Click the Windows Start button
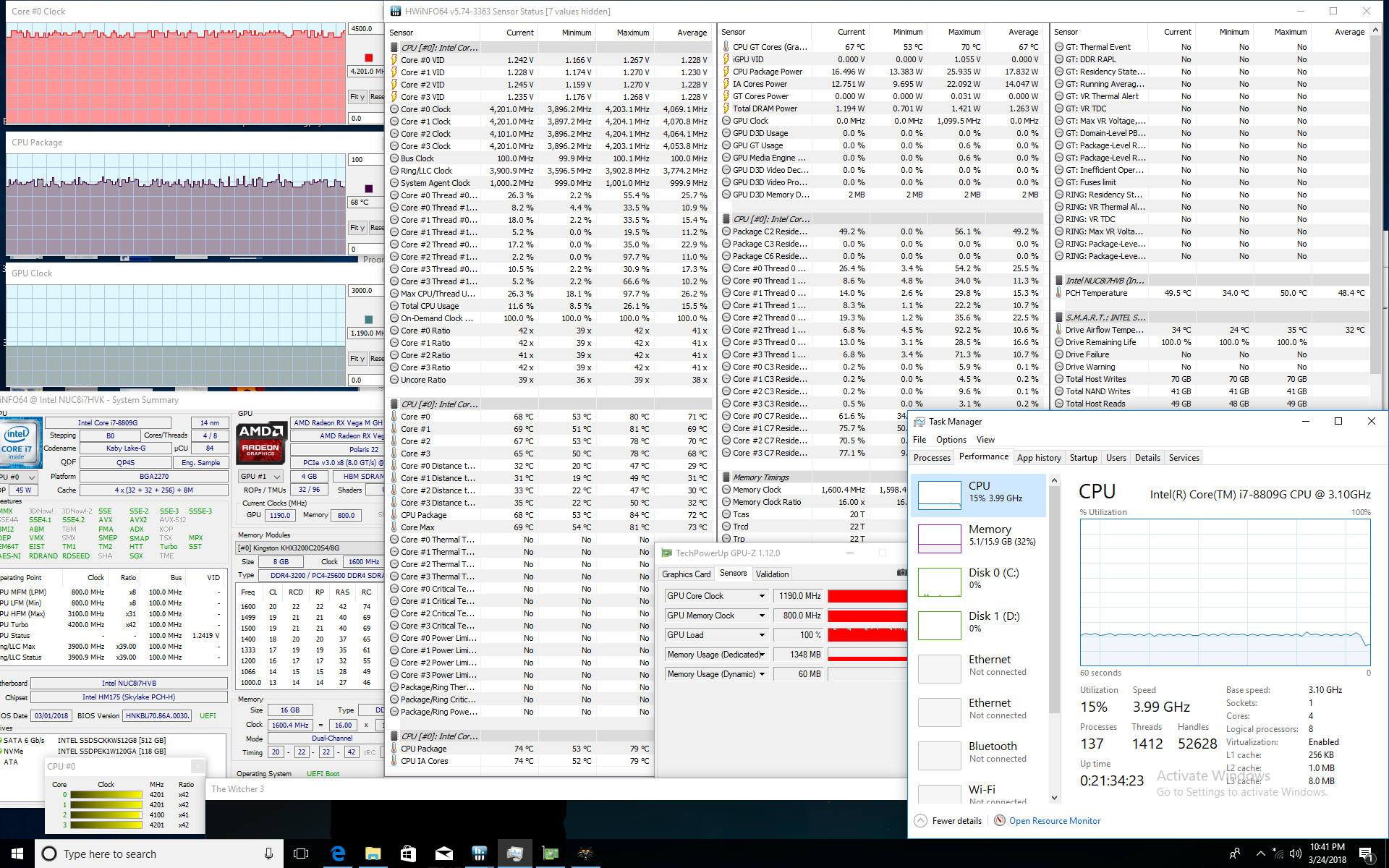Screen dimensions: 1389x868 click(17, 854)
